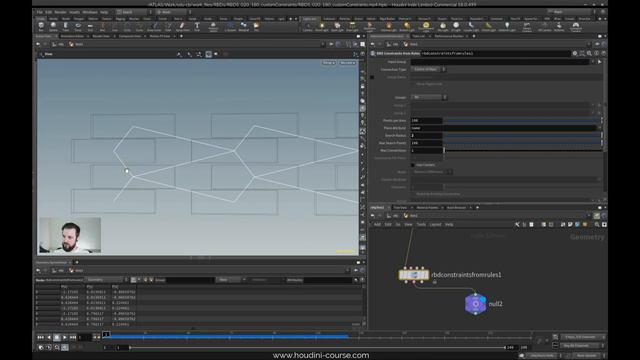Toggle the Use Custom checkbox
The height and width of the screenshot is (360, 640).
pos(413,165)
